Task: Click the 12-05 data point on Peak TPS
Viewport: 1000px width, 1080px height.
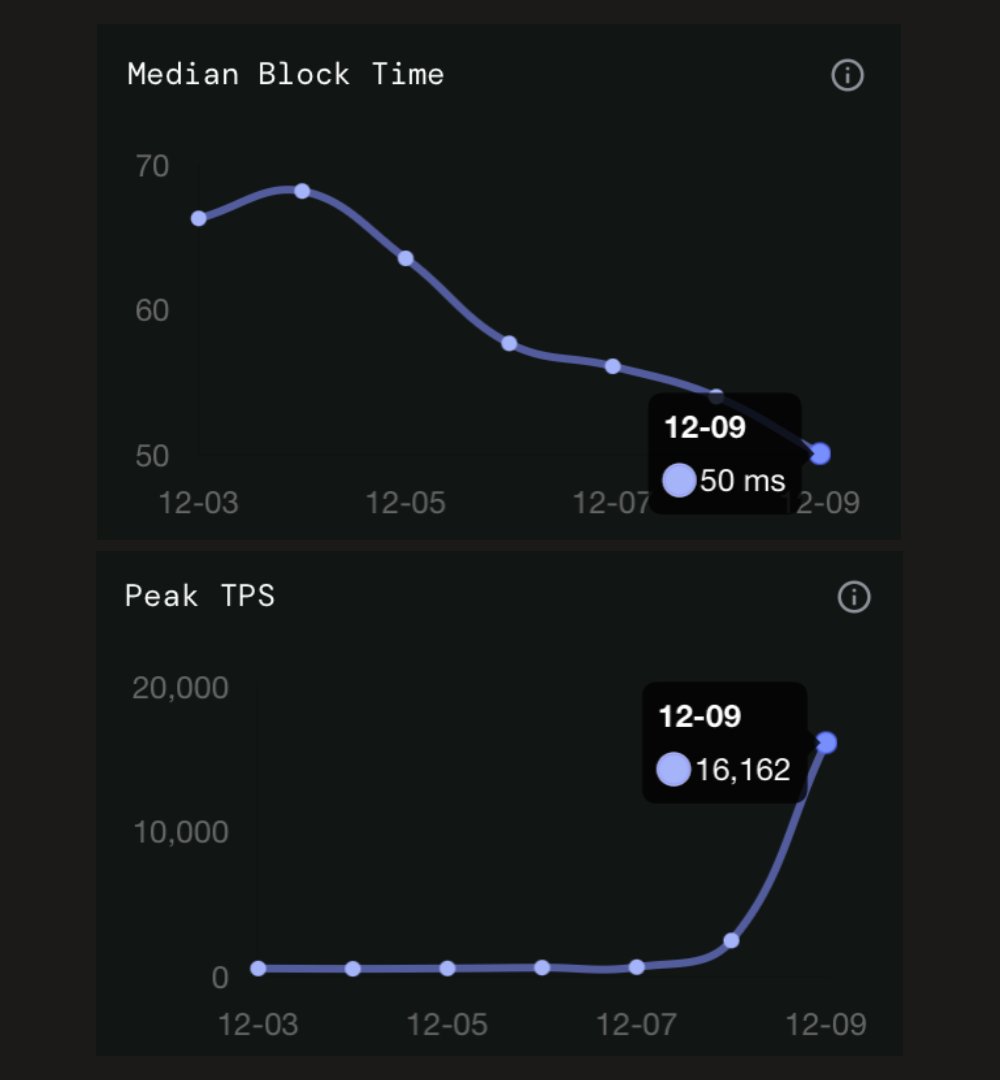Action: coord(447,968)
